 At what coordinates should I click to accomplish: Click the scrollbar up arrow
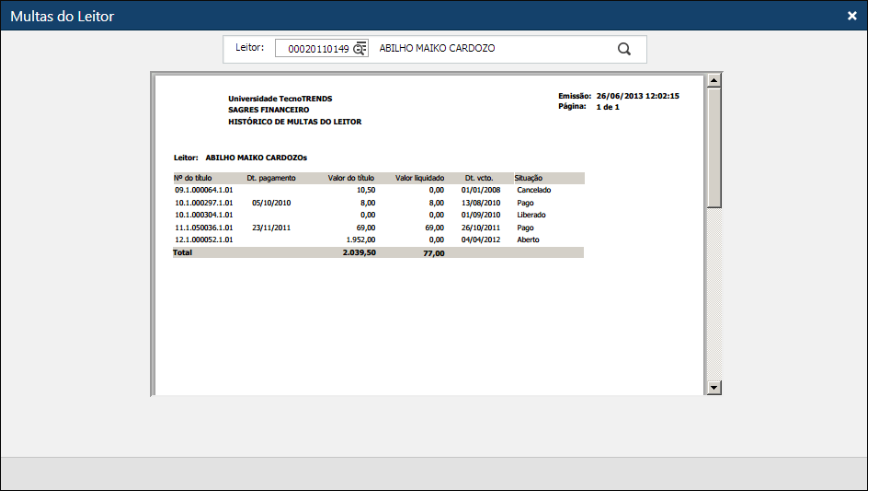(x=714, y=80)
